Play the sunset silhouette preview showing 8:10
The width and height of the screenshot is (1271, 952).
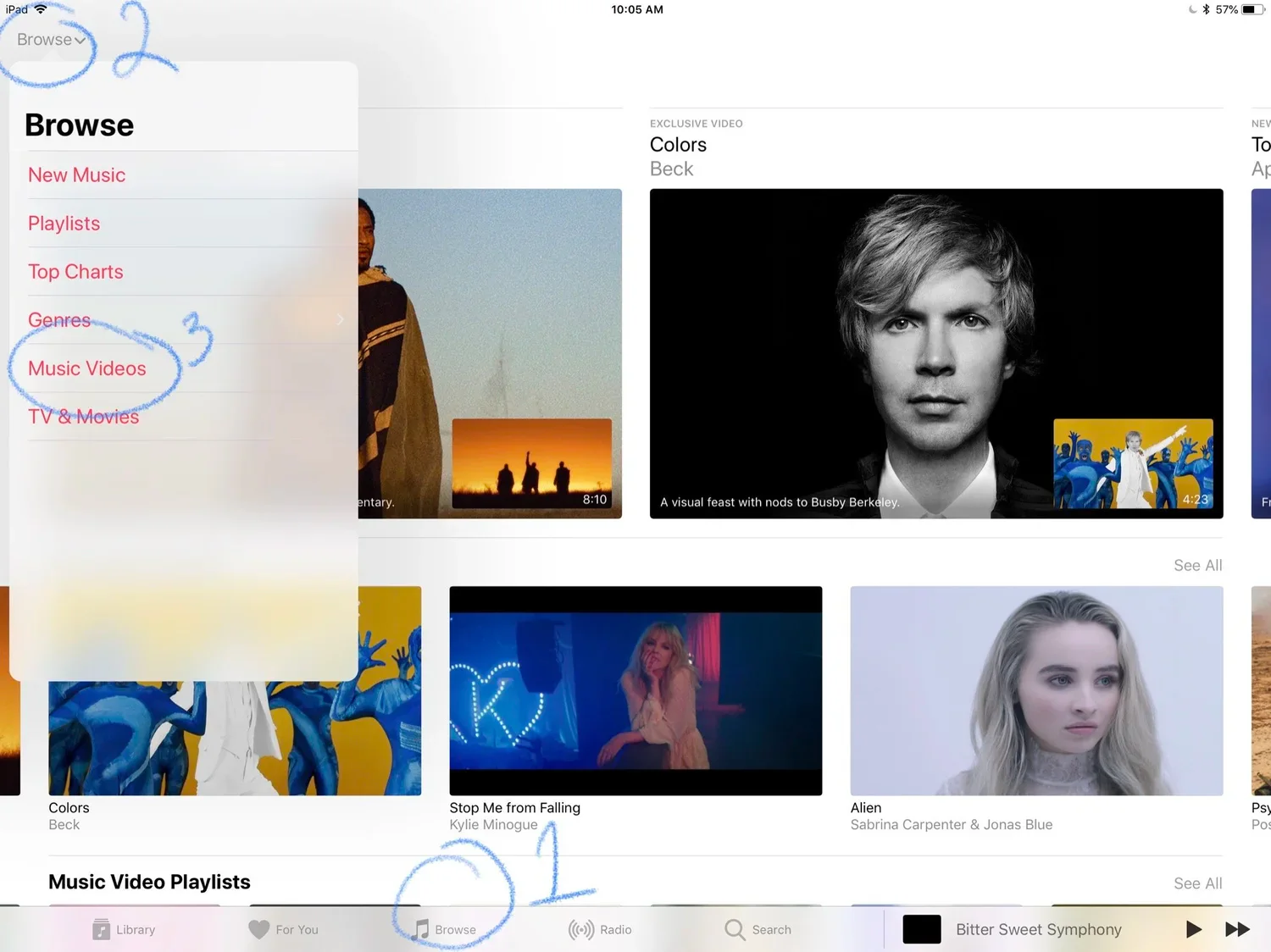(x=531, y=463)
